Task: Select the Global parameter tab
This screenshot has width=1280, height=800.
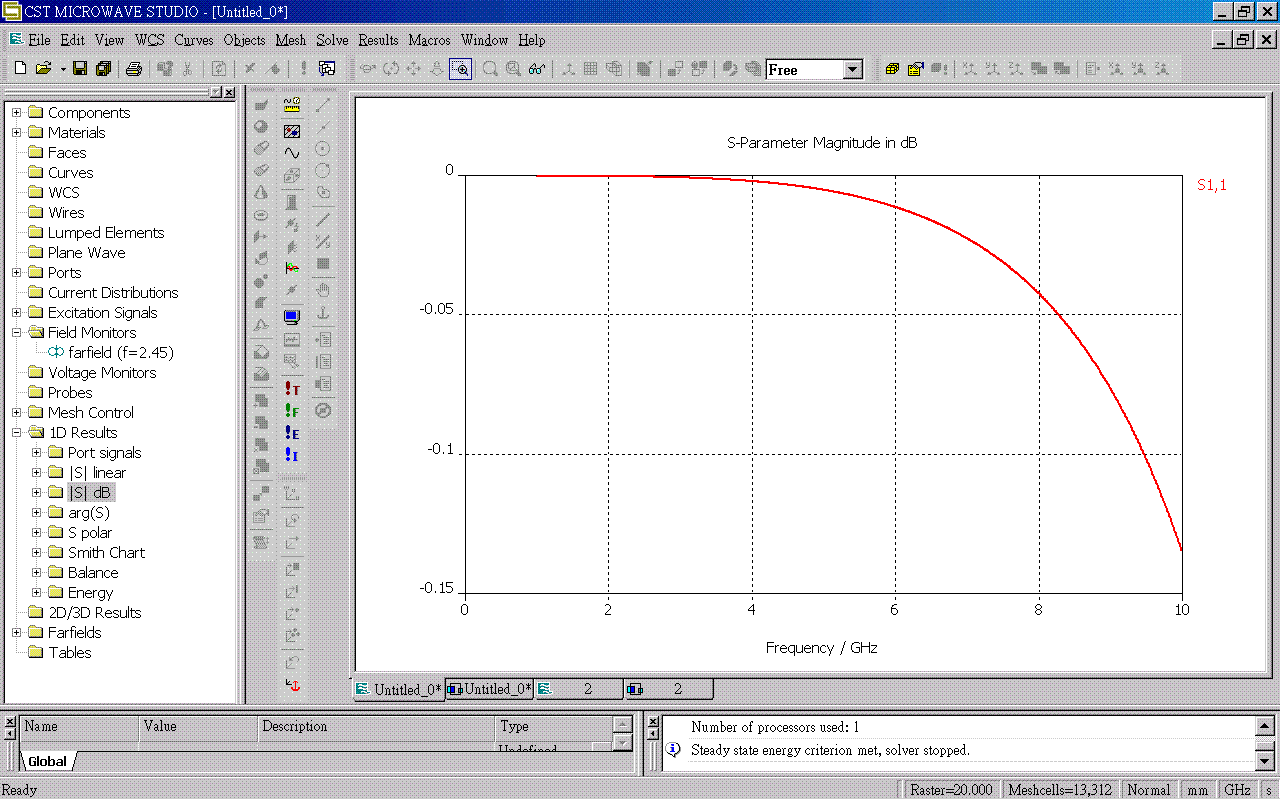Action: (x=47, y=761)
